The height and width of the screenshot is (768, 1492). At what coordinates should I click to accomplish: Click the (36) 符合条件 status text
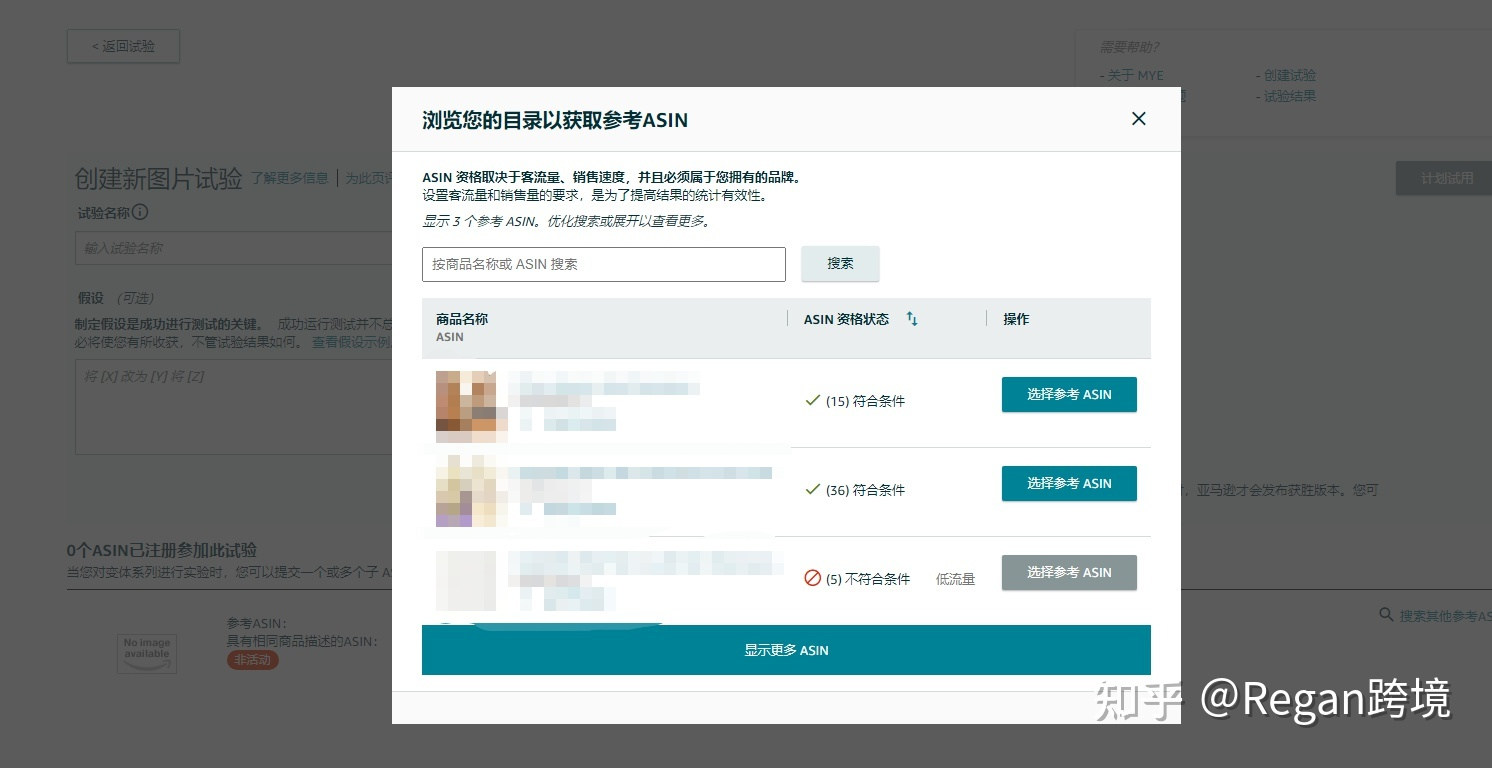(x=865, y=490)
